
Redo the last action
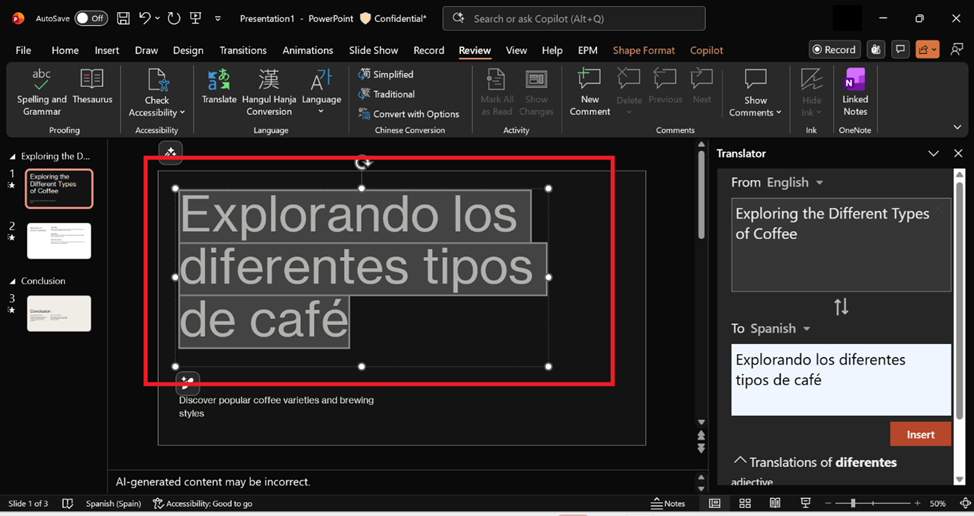174,19
